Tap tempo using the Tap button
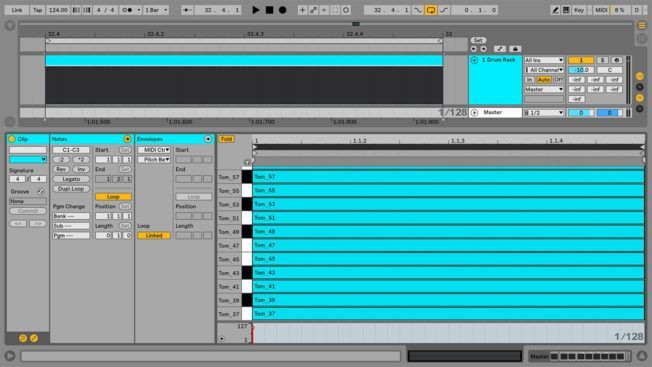 38,10
